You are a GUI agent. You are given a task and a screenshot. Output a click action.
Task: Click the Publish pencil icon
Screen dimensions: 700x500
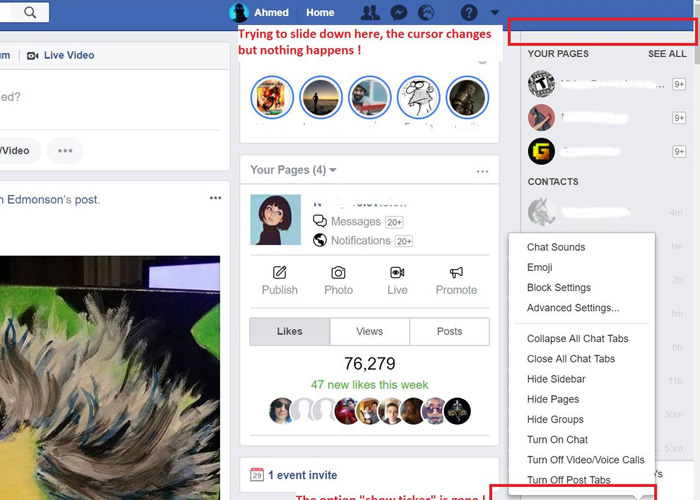279,272
